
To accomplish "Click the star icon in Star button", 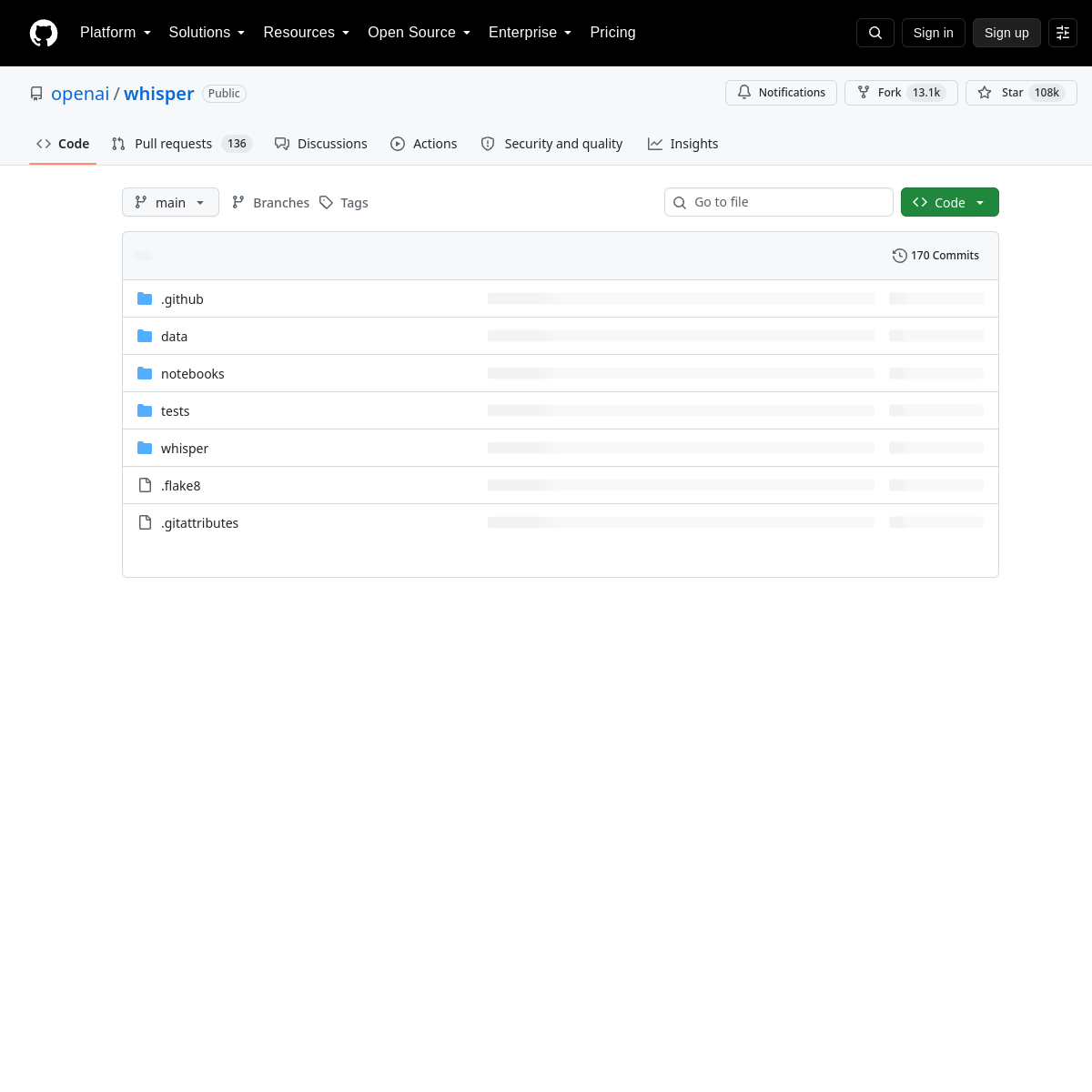I will [985, 92].
